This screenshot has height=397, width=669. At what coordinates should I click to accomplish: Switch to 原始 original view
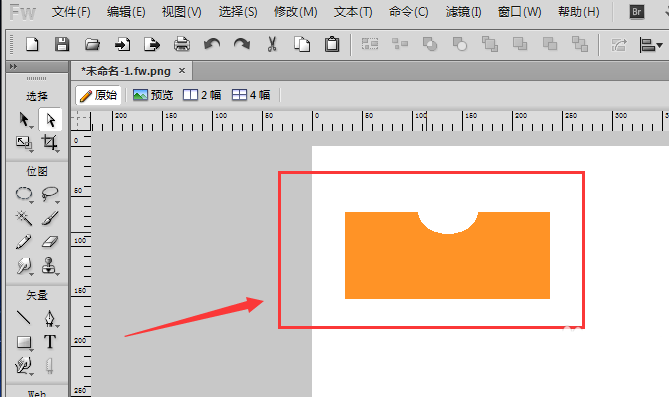pyautogui.click(x=99, y=95)
